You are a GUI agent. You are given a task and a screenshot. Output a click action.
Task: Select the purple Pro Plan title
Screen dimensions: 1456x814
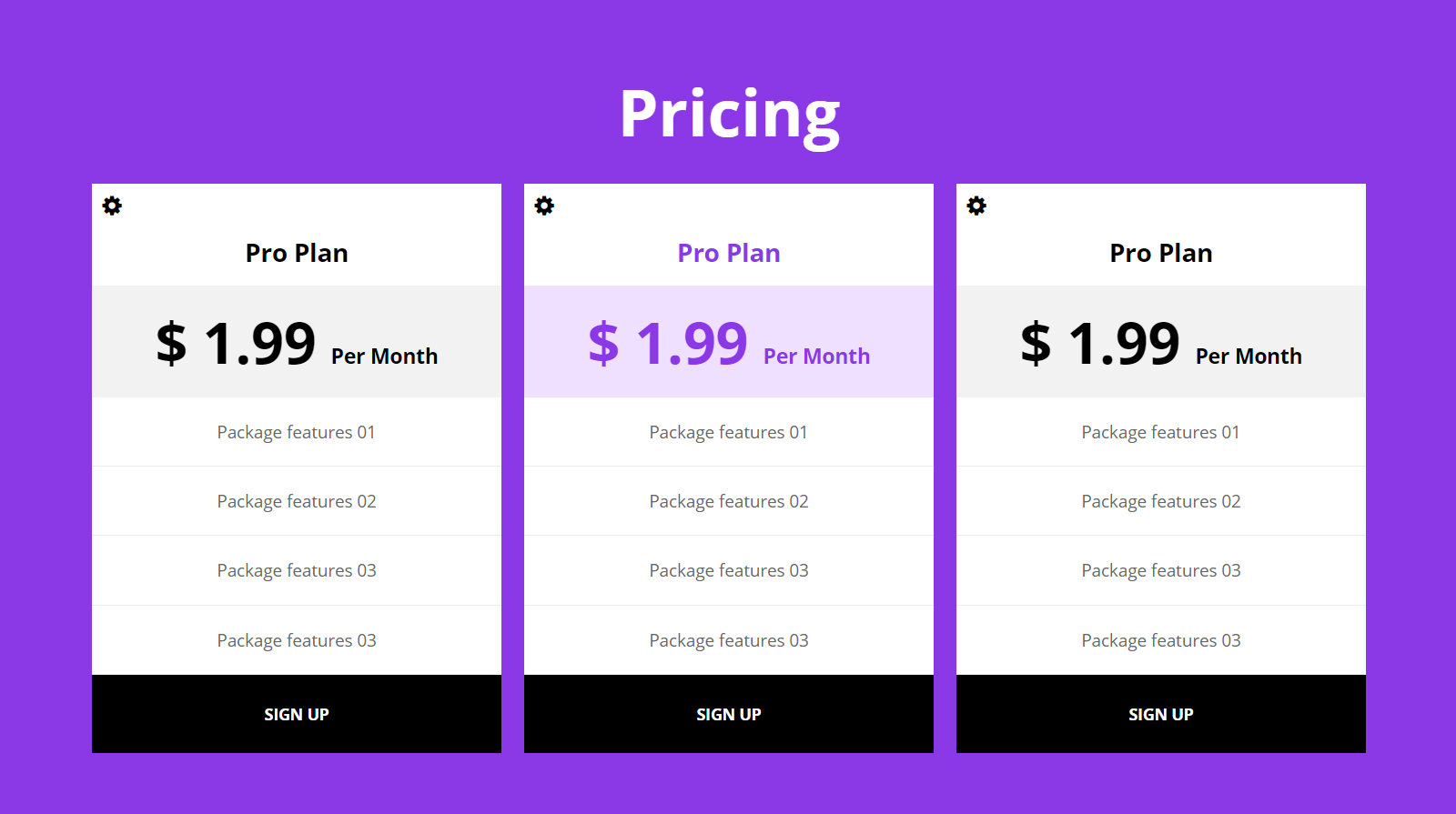click(729, 253)
